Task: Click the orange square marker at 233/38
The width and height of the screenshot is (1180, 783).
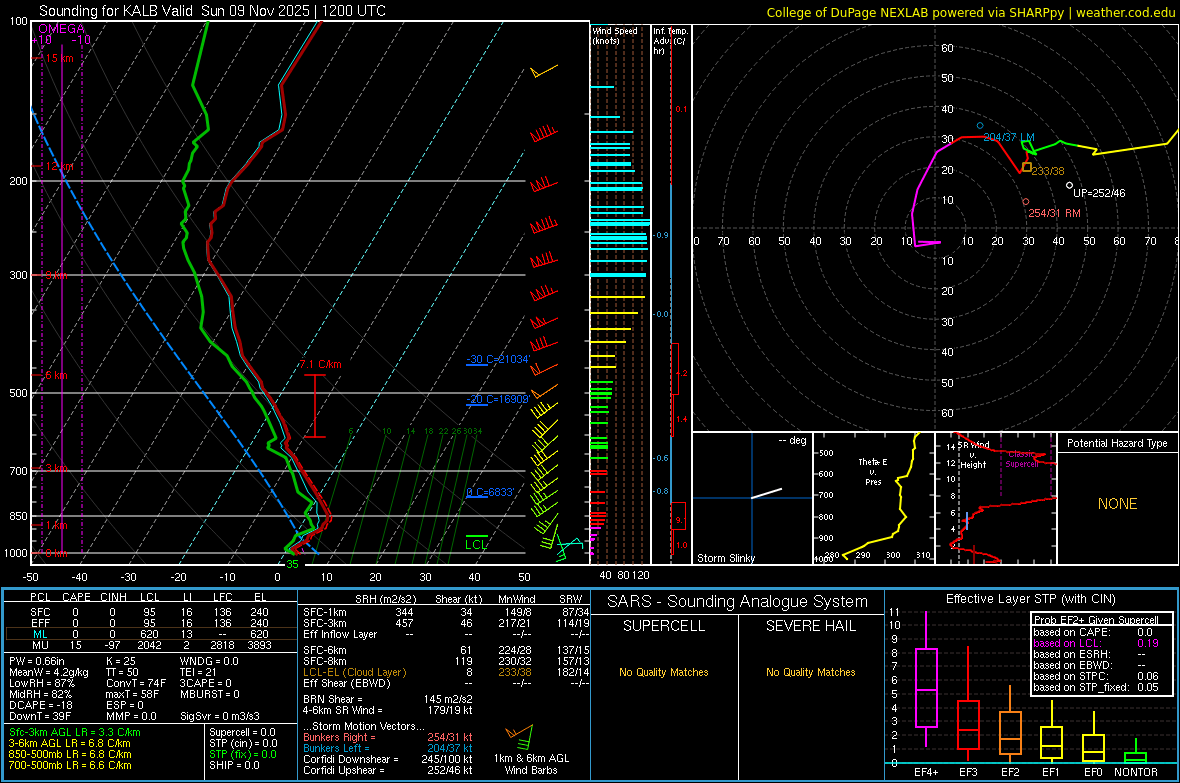Action: [1026, 167]
